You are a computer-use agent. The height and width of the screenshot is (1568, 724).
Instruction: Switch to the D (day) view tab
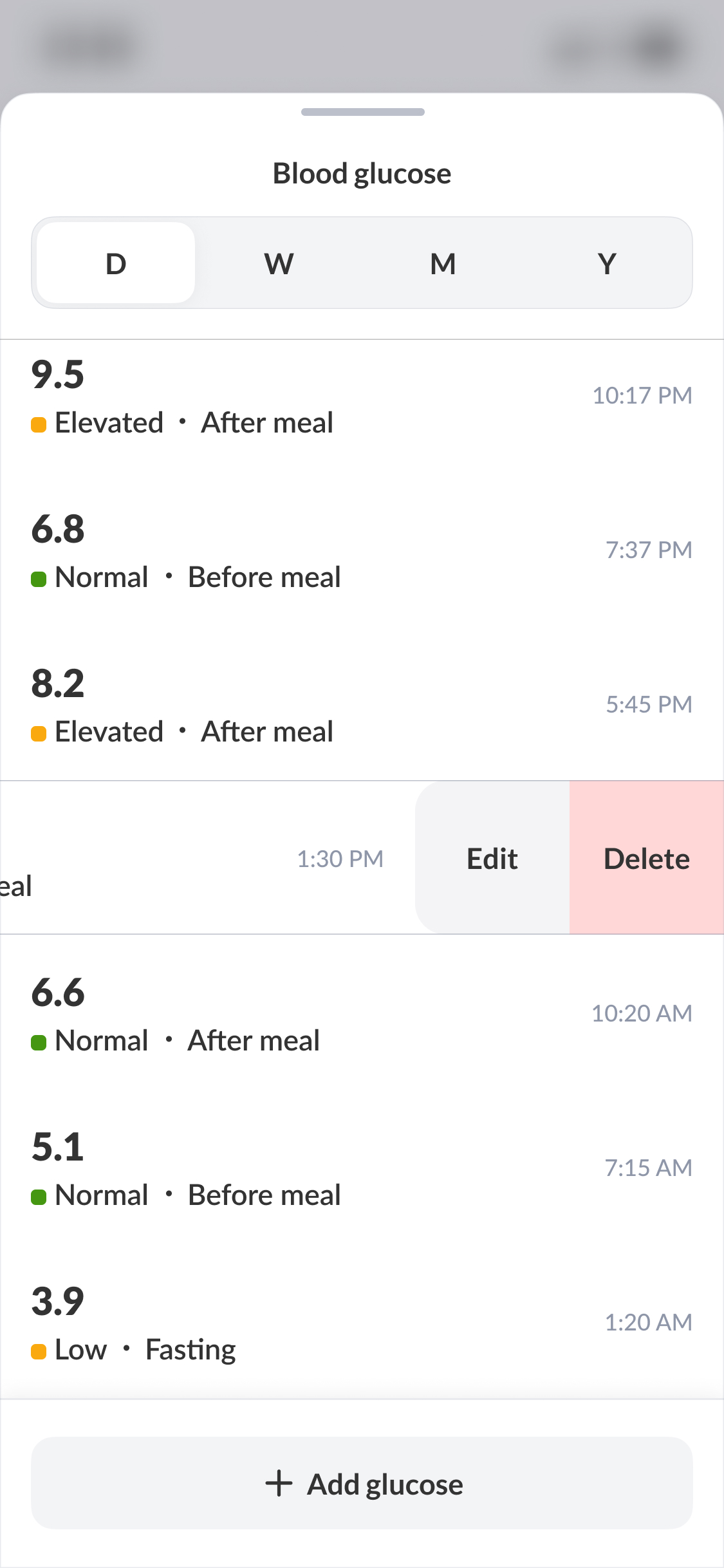pyautogui.click(x=116, y=263)
